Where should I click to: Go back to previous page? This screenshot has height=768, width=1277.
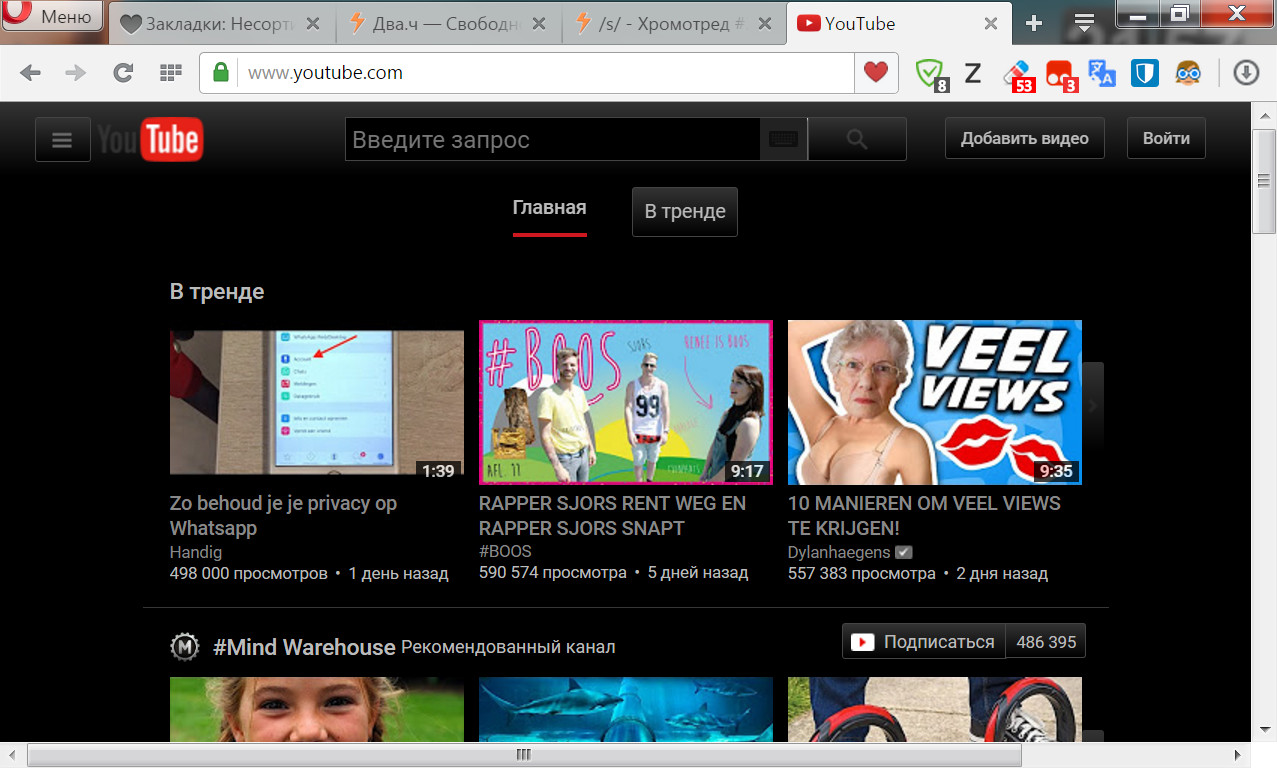coord(30,73)
